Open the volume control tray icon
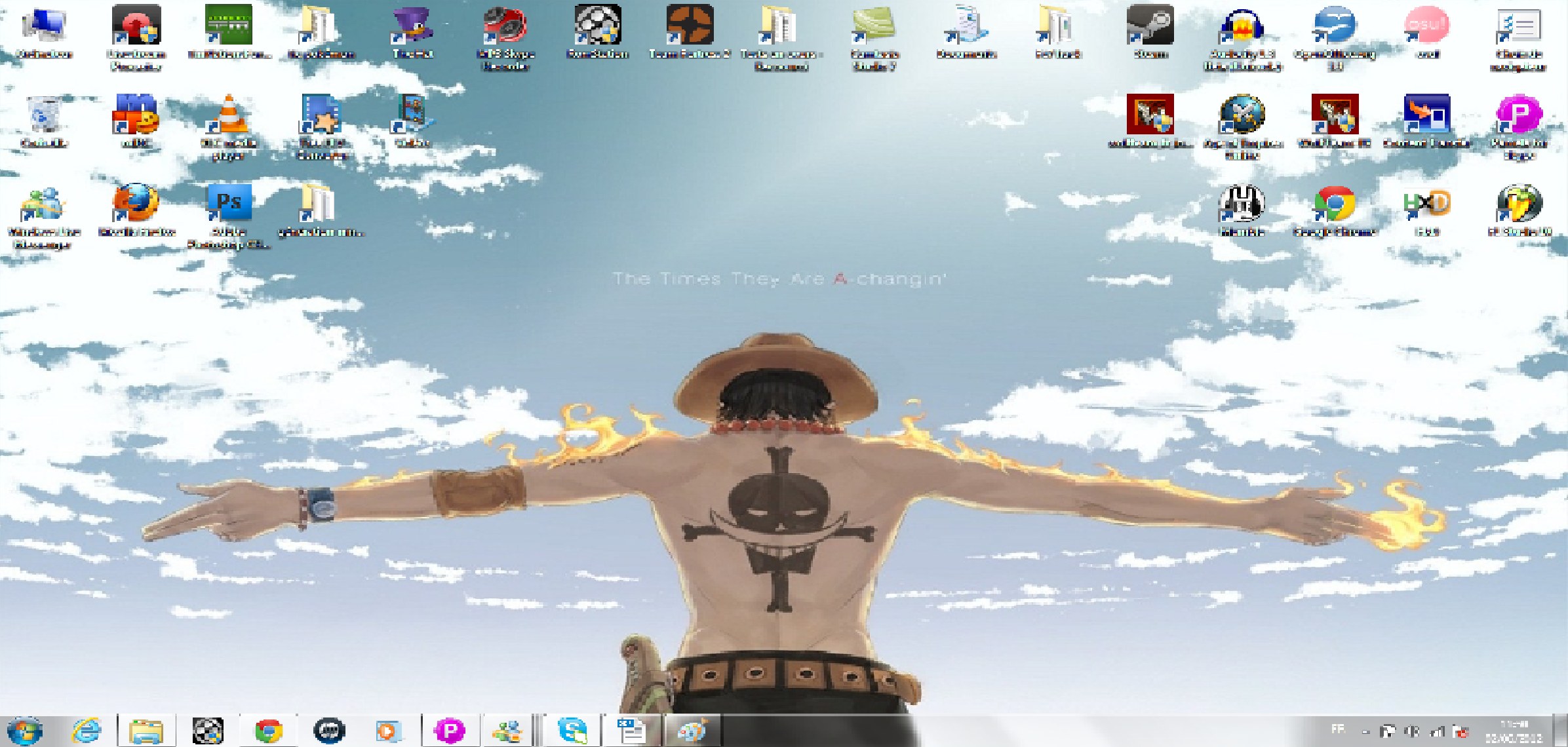Viewport: 1568px width, 747px height. coord(1413,731)
